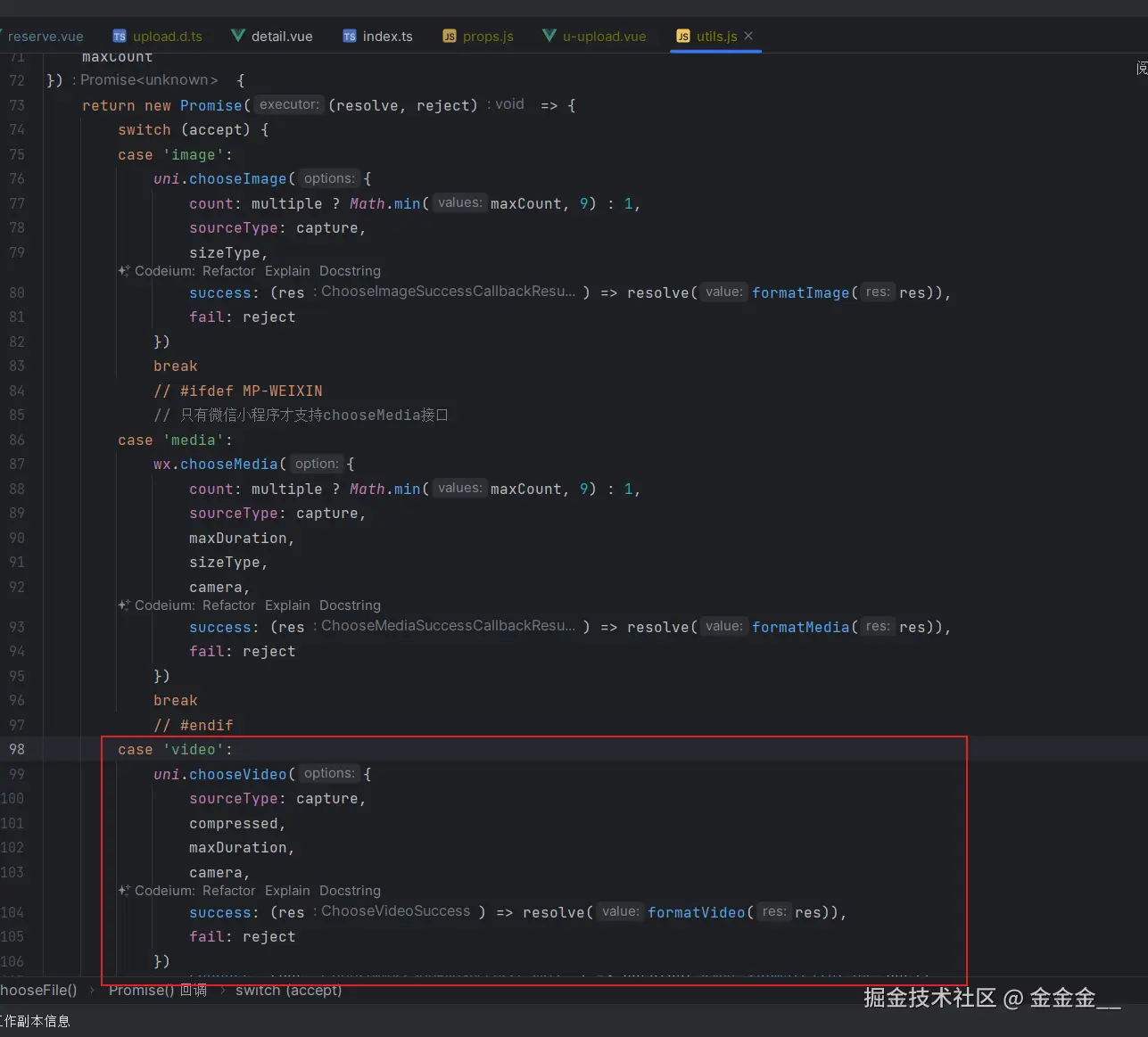Click the 'formatImage' function call
Screen dimensions: 1148x1037
click(800, 293)
